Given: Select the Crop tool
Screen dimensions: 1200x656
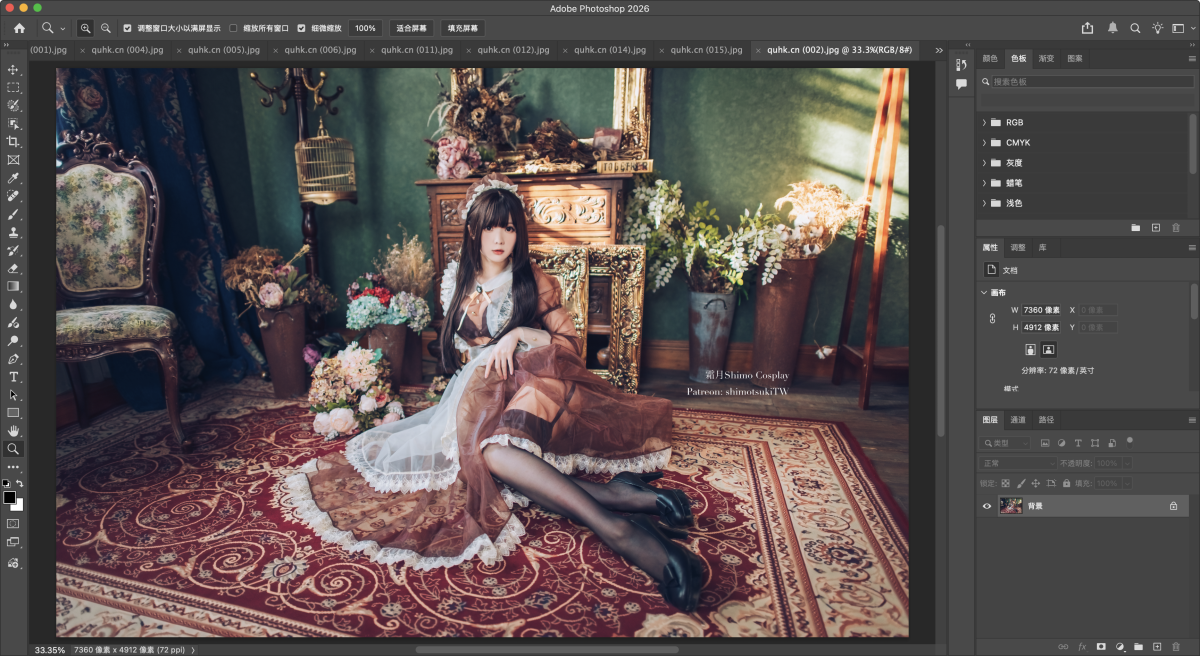Looking at the screenshot, I should 13,142.
